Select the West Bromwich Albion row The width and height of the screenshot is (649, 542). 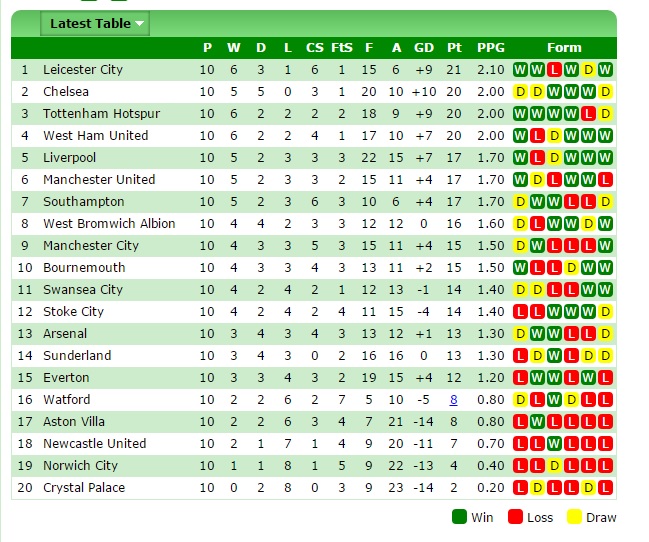click(314, 224)
